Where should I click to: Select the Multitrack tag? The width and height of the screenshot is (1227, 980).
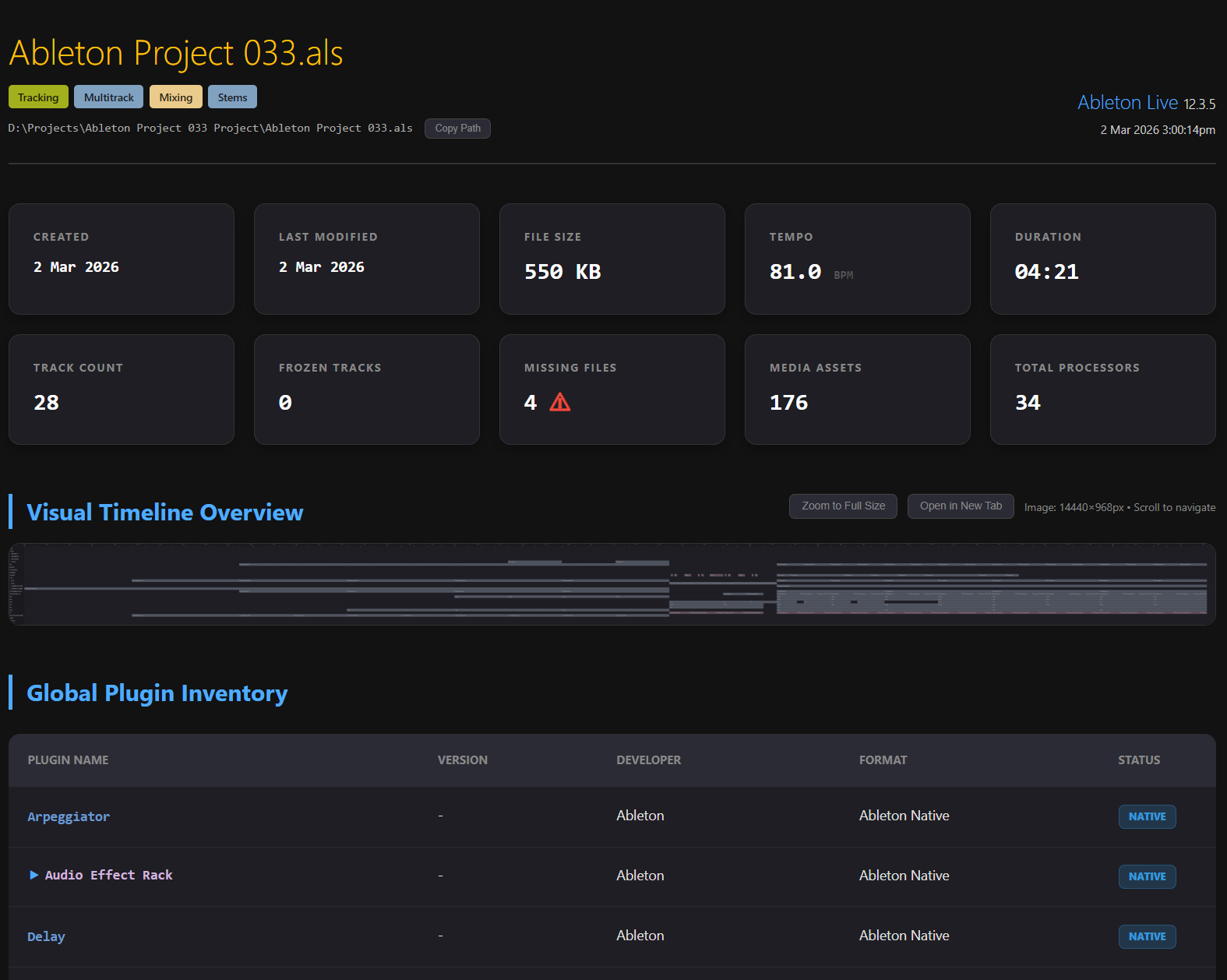tap(108, 97)
